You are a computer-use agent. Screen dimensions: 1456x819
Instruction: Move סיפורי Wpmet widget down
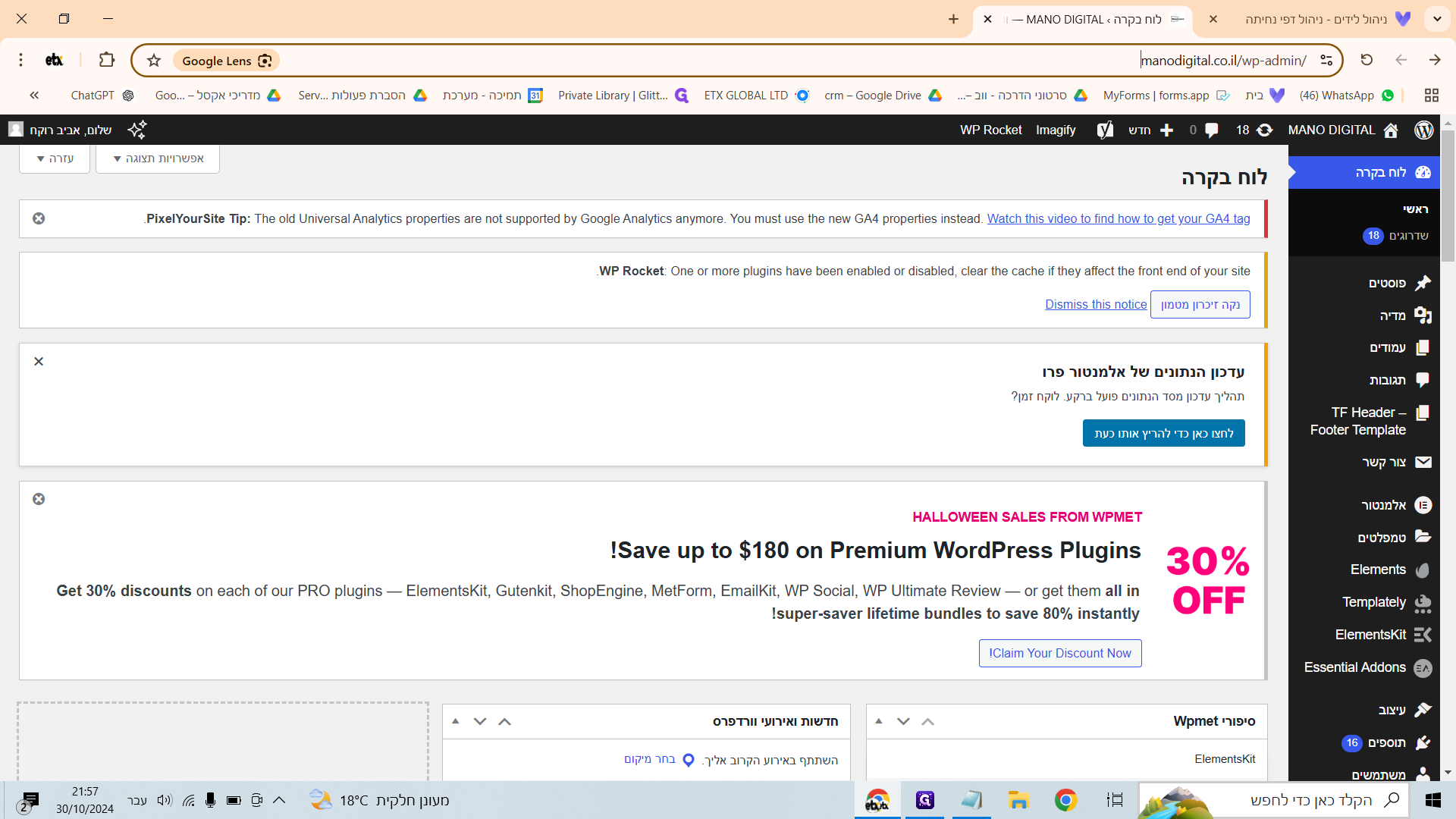tap(903, 721)
